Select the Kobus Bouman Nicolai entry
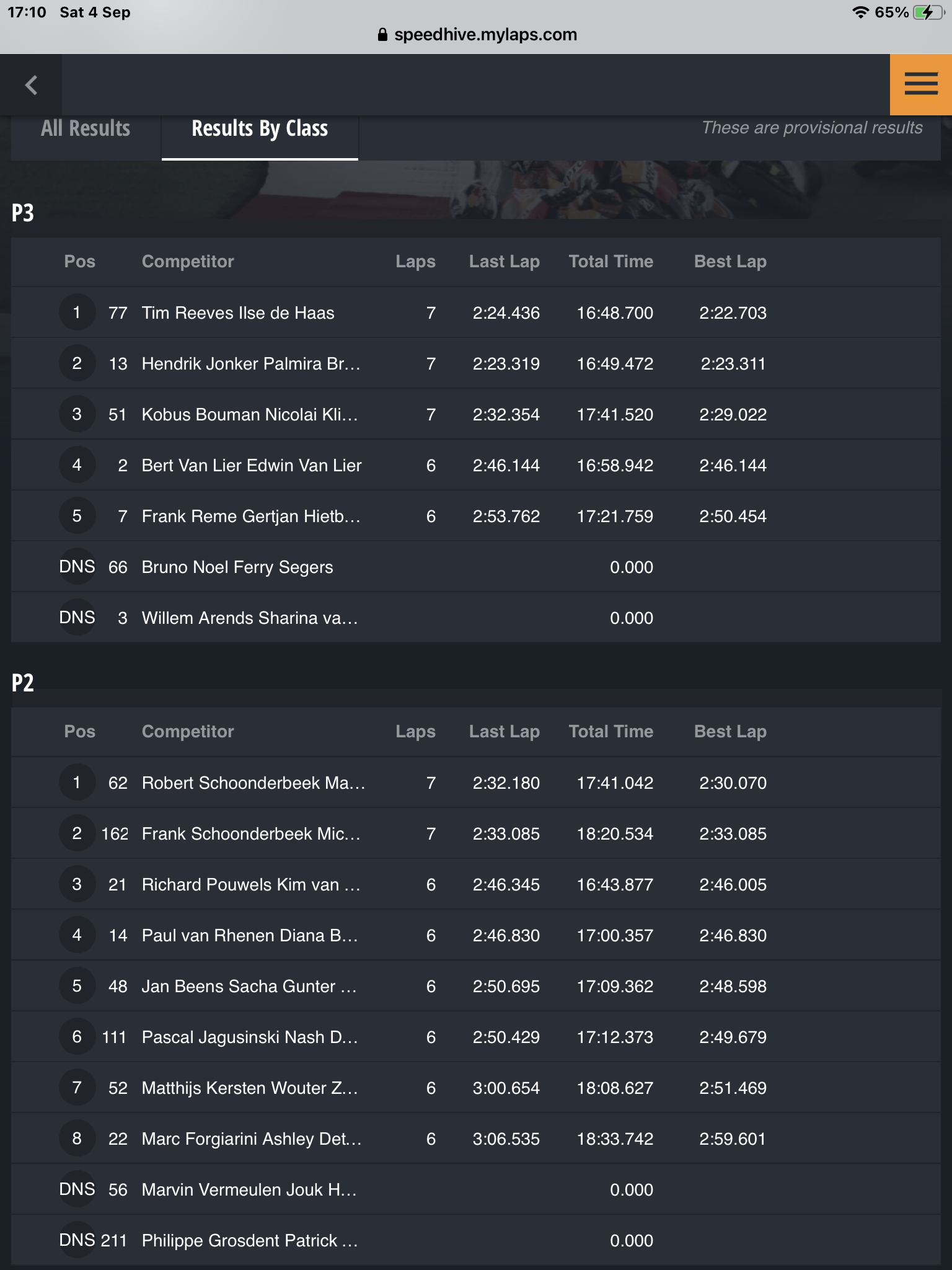This screenshot has height=1270, width=952. [476, 414]
